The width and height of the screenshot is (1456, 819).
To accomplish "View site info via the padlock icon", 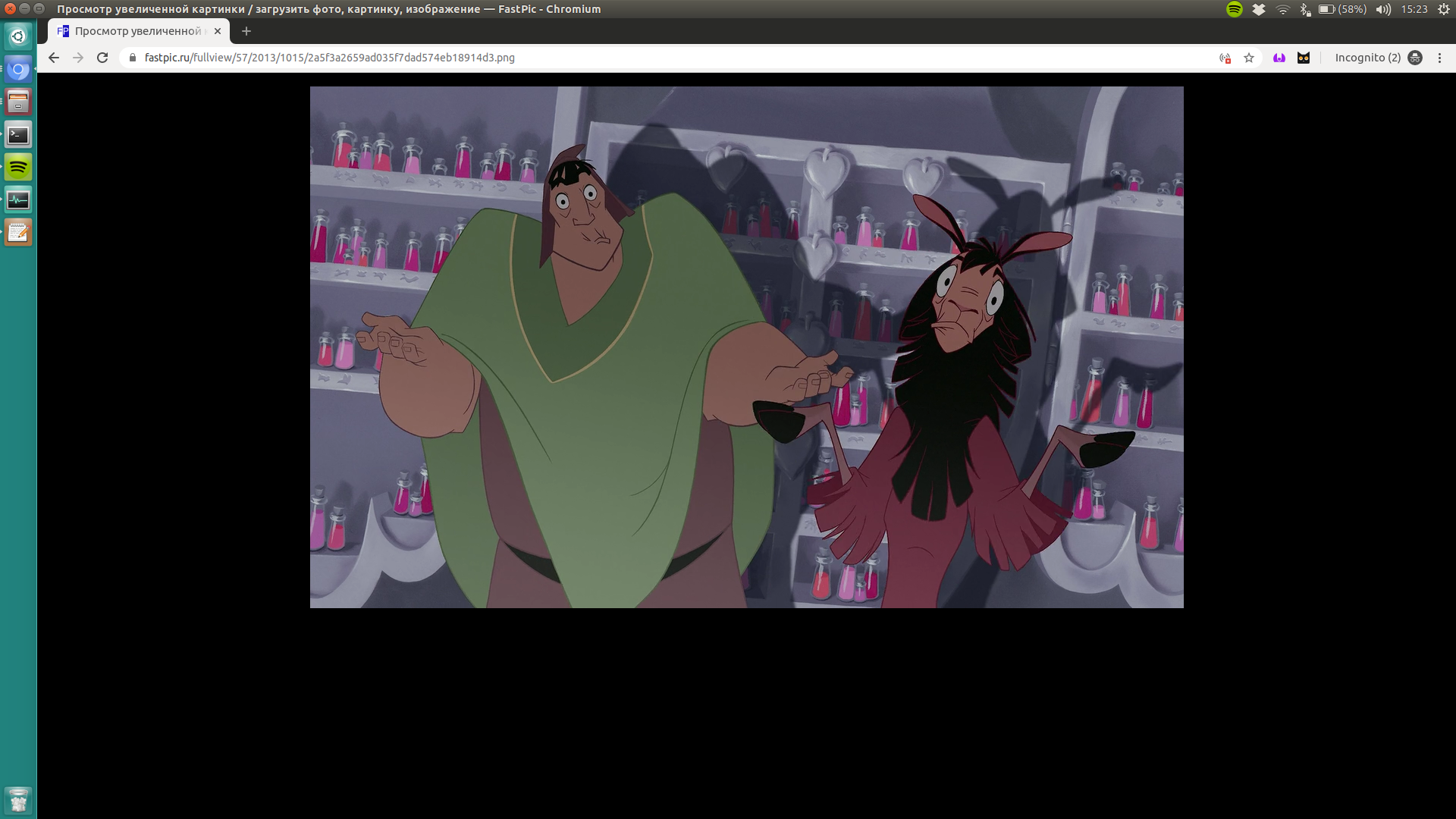I will point(132,58).
